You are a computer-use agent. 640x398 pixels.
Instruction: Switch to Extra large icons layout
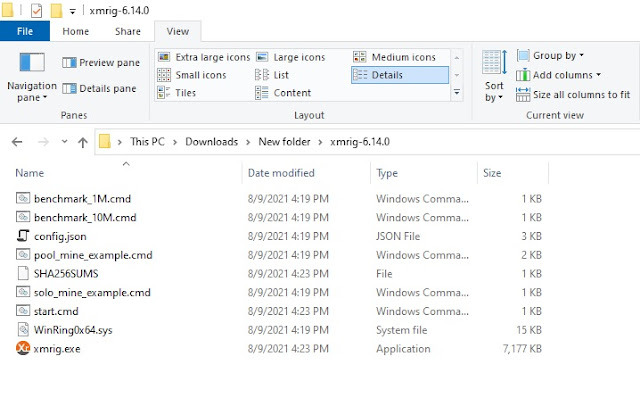tap(204, 57)
